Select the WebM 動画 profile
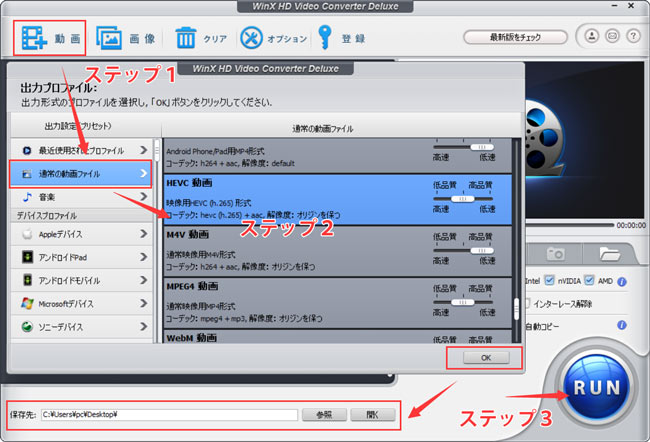 click(x=337, y=337)
